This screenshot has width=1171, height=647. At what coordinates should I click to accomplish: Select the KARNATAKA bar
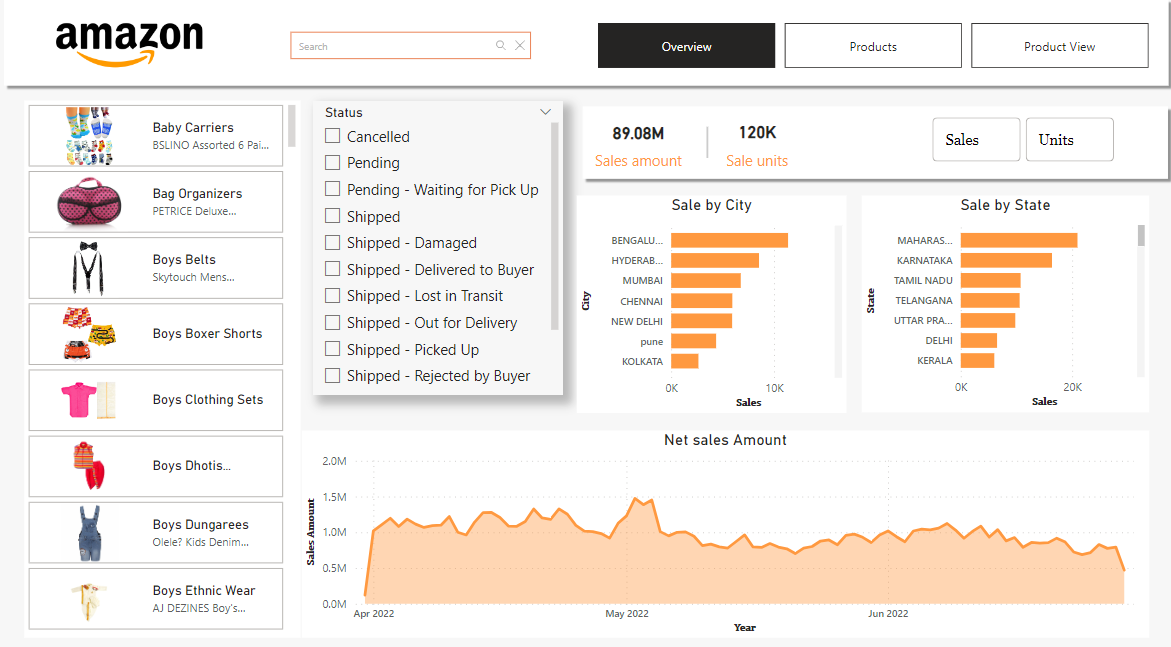(x=1007, y=260)
